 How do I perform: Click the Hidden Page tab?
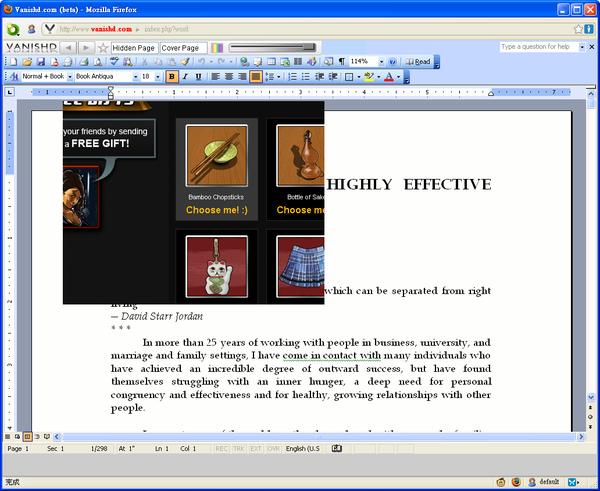(134, 48)
